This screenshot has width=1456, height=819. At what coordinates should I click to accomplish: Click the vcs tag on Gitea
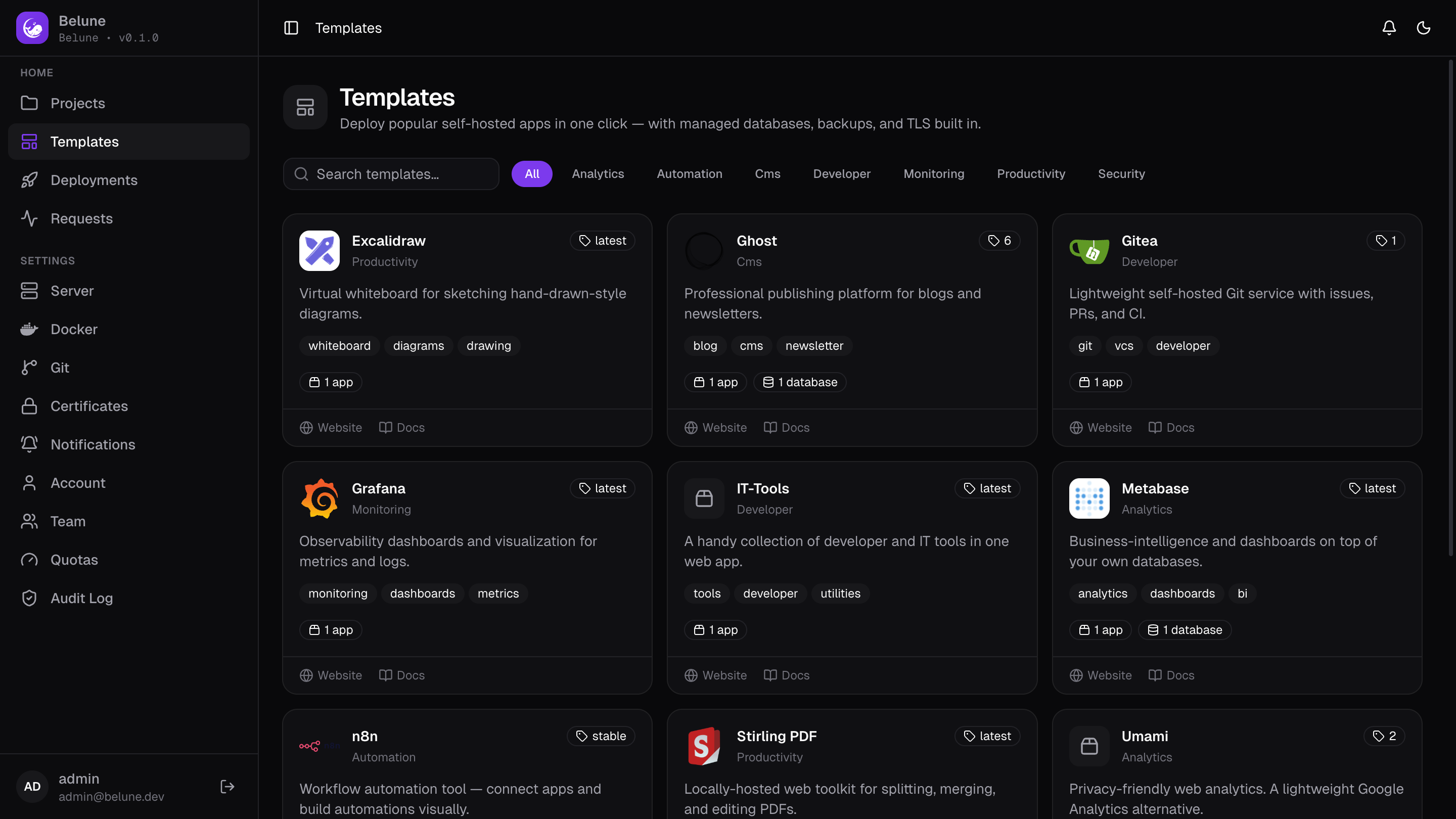click(x=1124, y=346)
